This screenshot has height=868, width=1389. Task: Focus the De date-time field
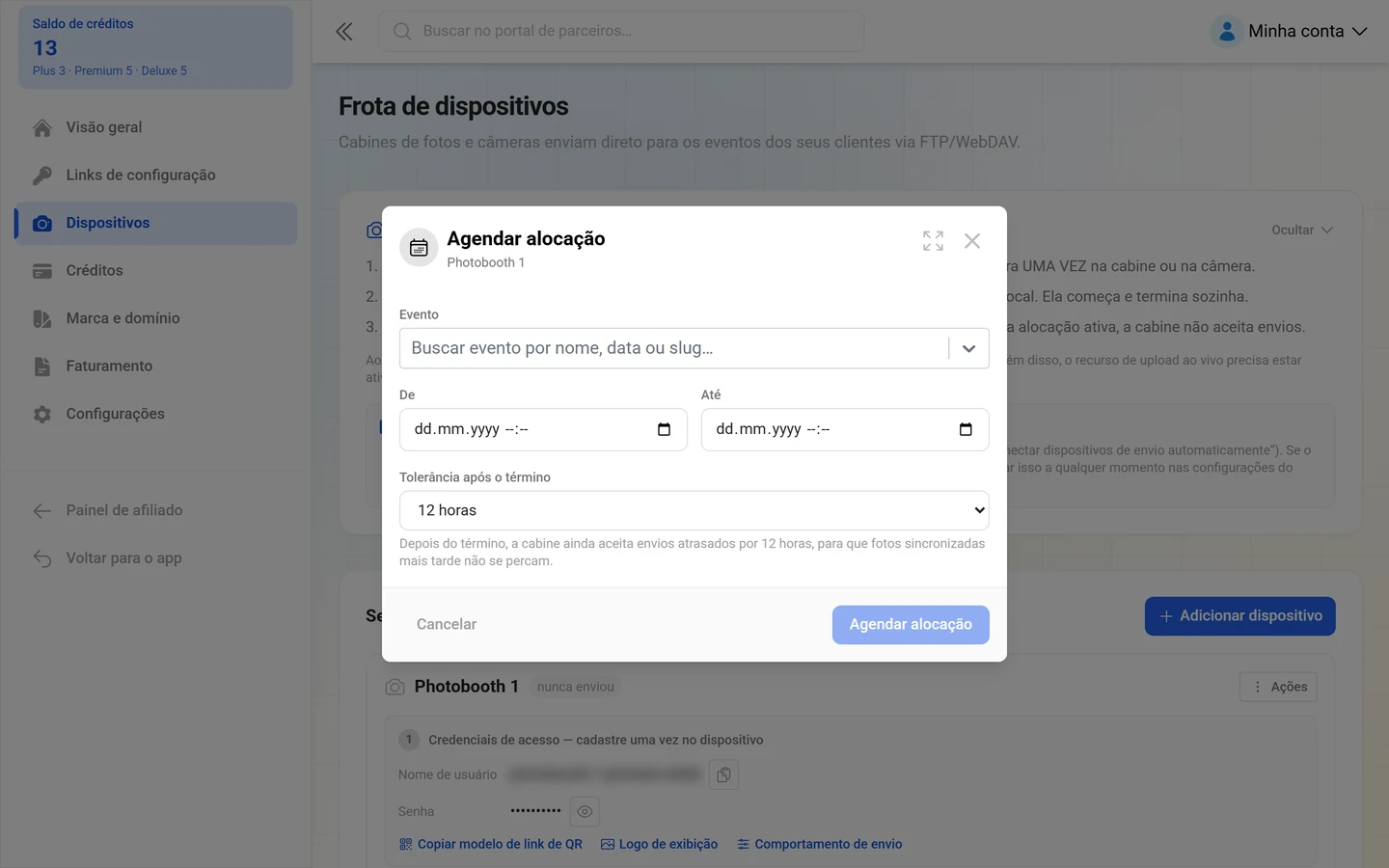tap(543, 429)
